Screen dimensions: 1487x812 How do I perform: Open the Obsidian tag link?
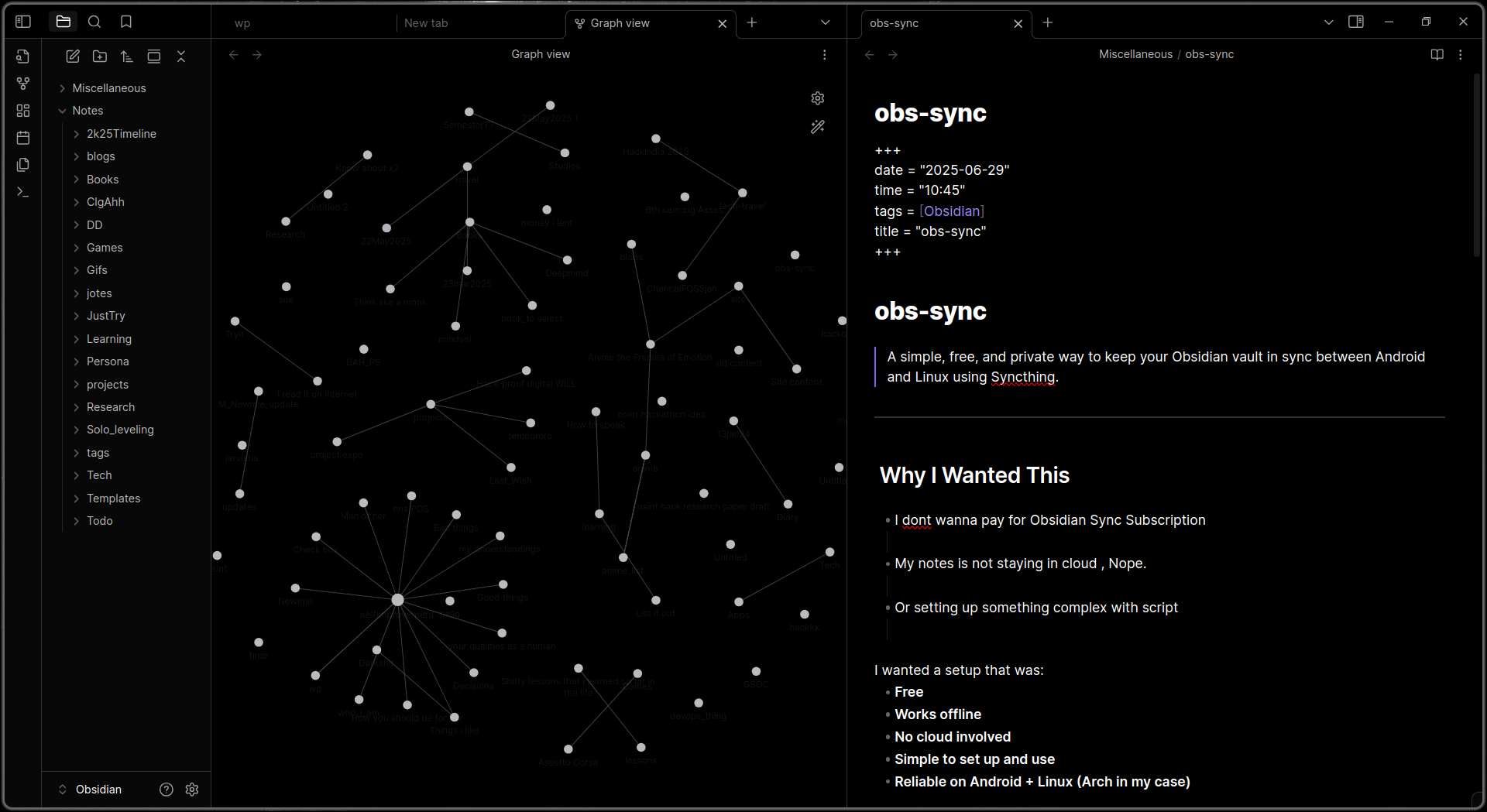(952, 211)
